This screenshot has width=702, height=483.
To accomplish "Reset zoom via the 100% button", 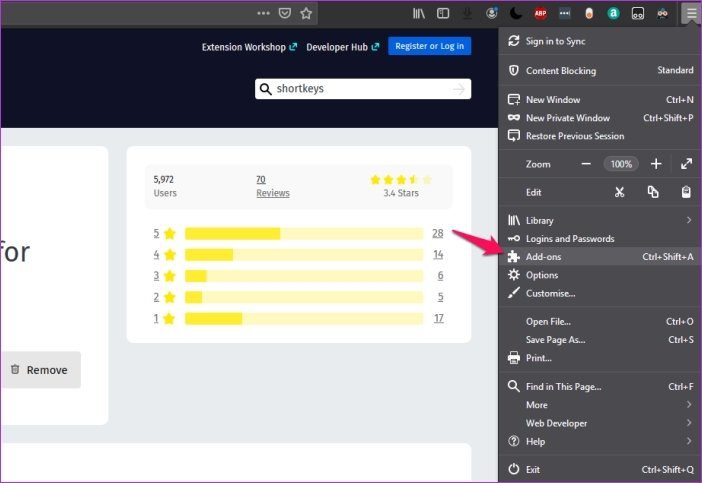I will pos(621,164).
